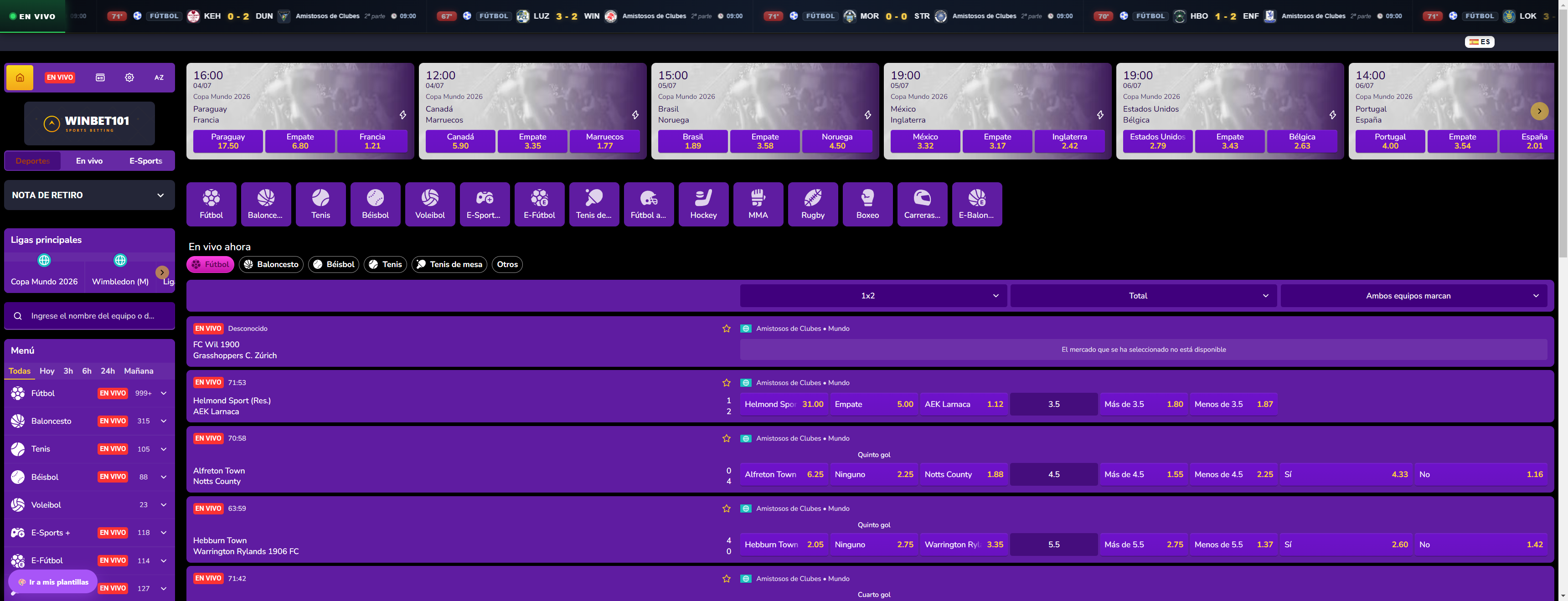Image resolution: width=1568 pixels, height=601 pixels.
Task: Favorite the Helmond Sport match
Action: 726,383
